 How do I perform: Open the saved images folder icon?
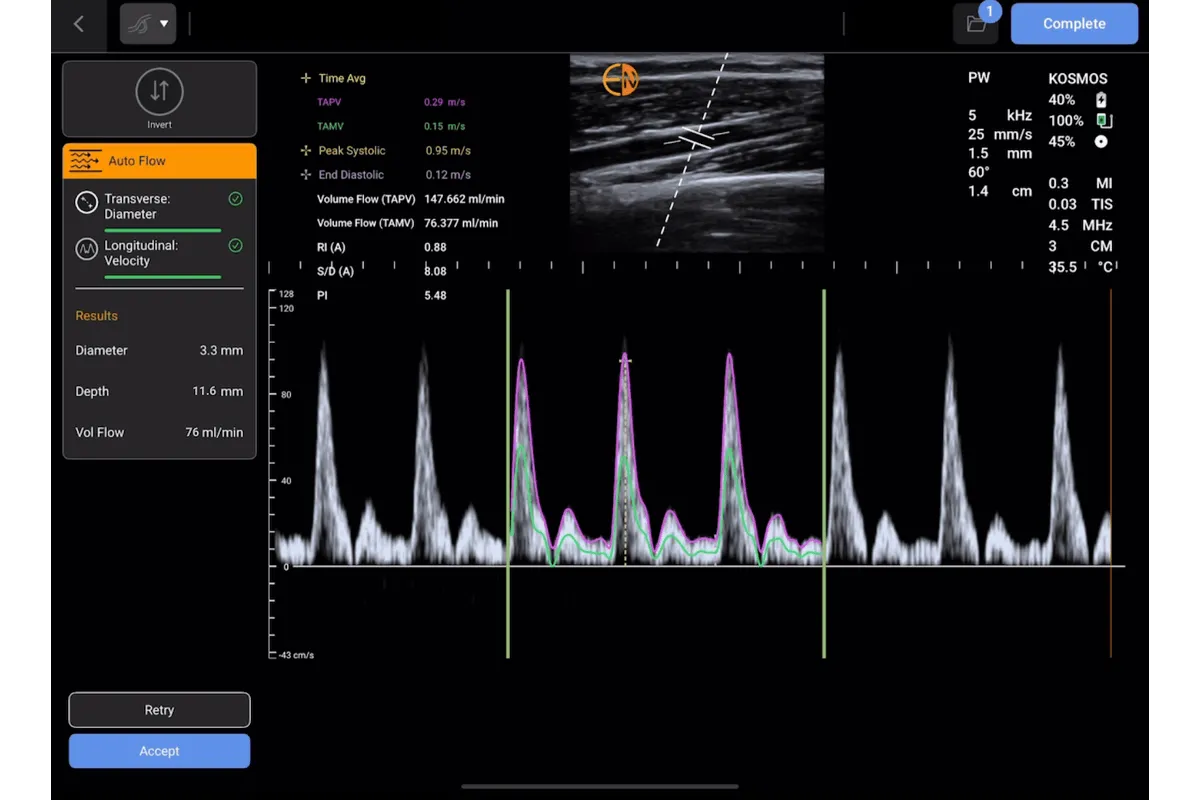coord(976,24)
